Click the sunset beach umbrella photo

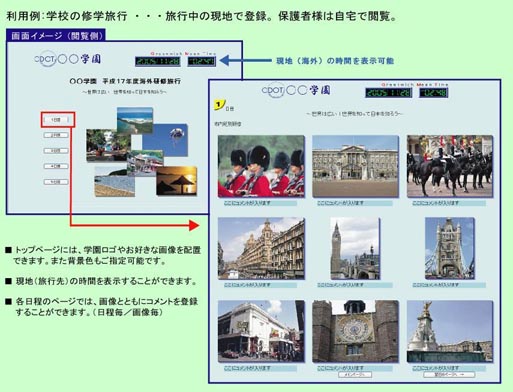pyautogui.click(x=176, y=181)
